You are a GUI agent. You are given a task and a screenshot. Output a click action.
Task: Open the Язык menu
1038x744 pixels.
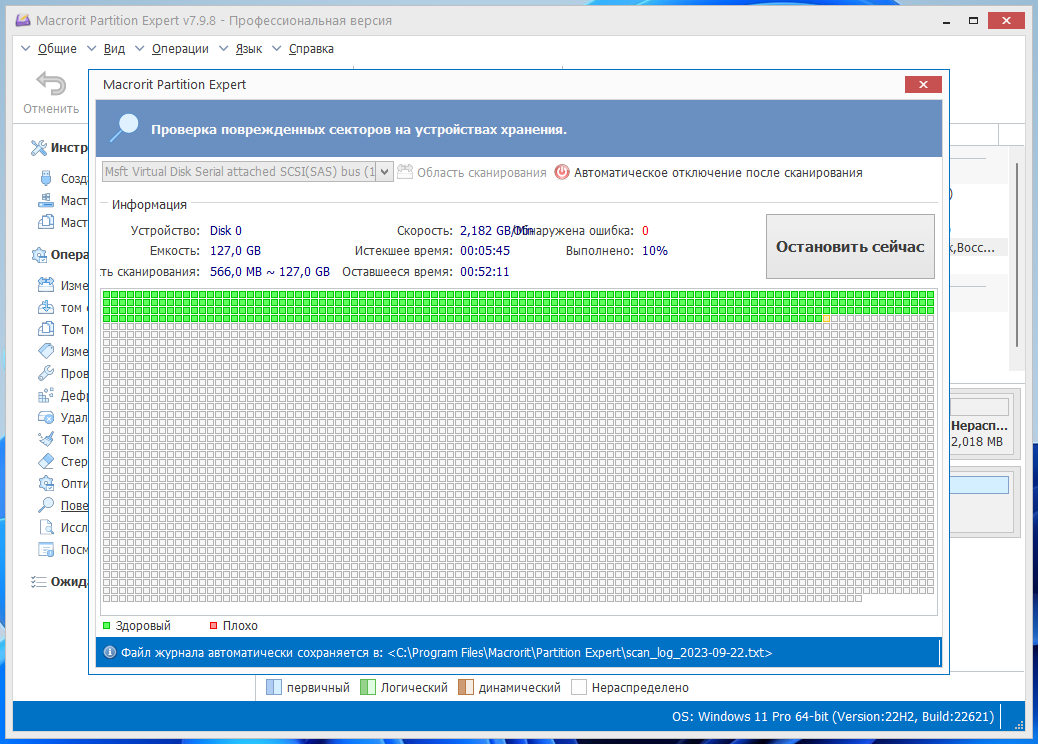(x=249, y=48)
